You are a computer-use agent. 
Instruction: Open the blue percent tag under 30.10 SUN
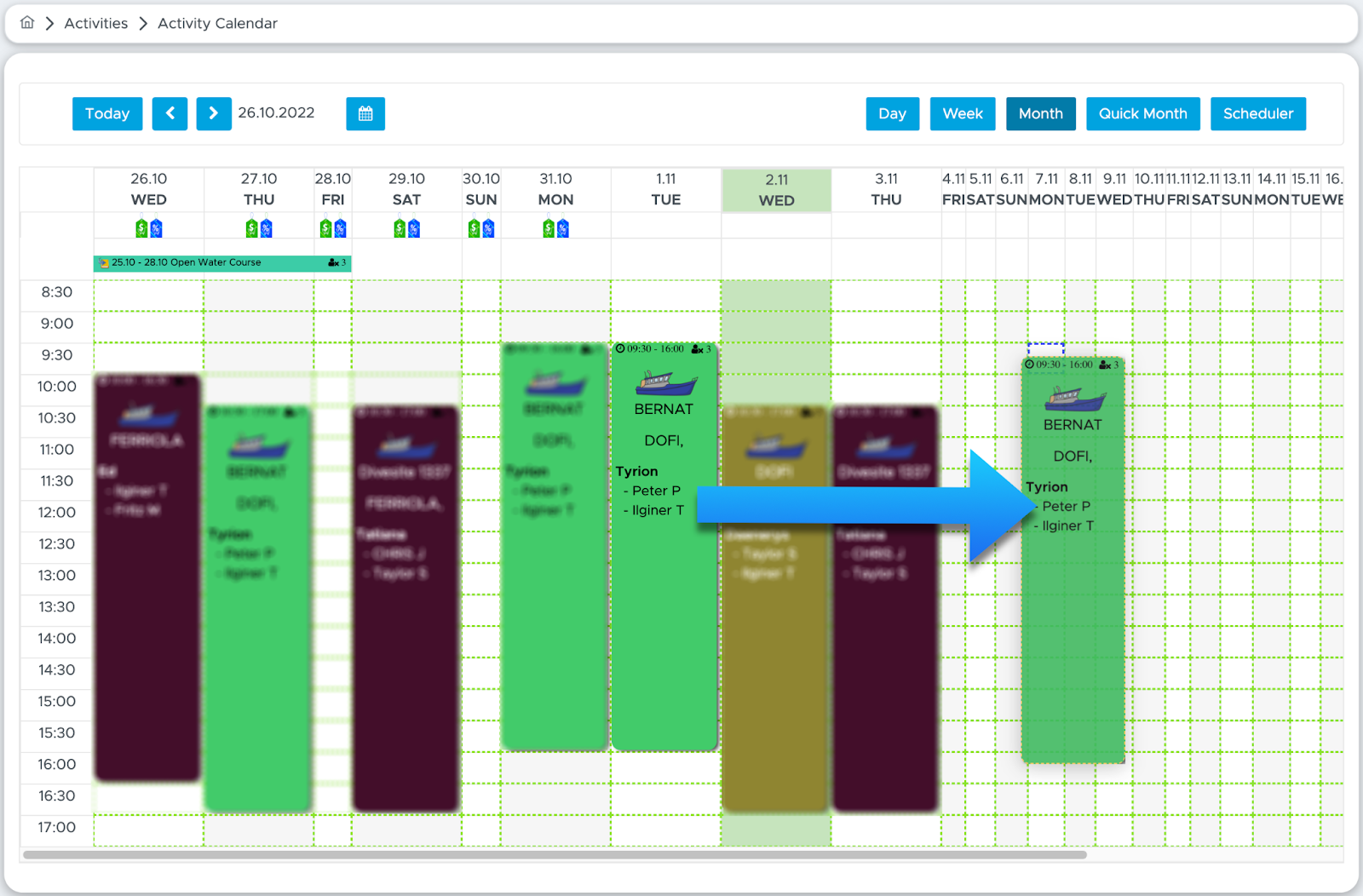click(x=488, y=228)
